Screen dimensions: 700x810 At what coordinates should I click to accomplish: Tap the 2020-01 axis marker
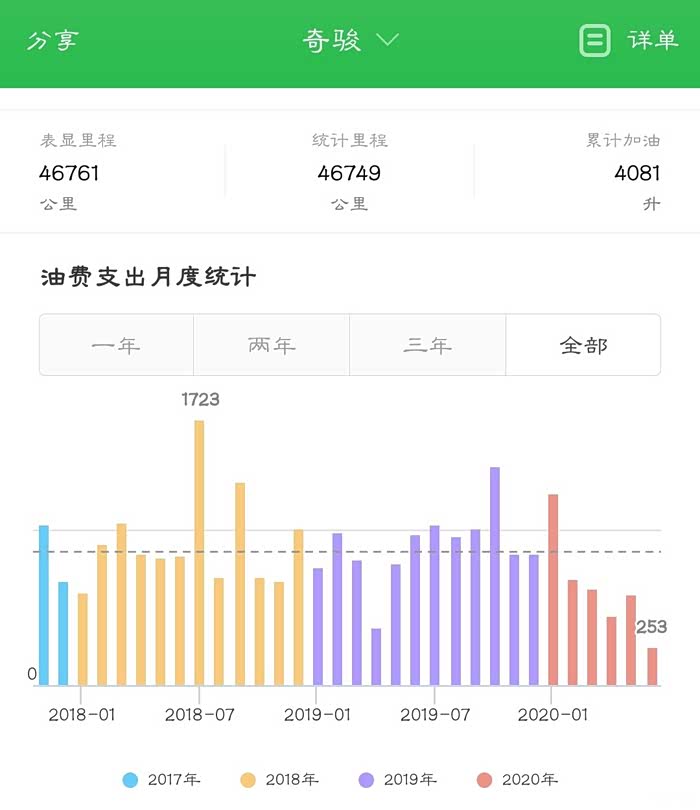[552, 714]
